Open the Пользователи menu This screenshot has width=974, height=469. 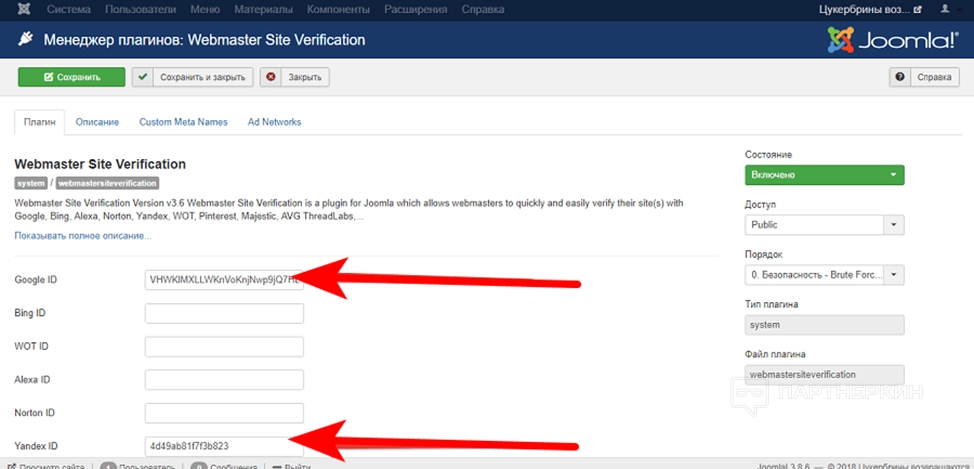[x=140, y=9]
